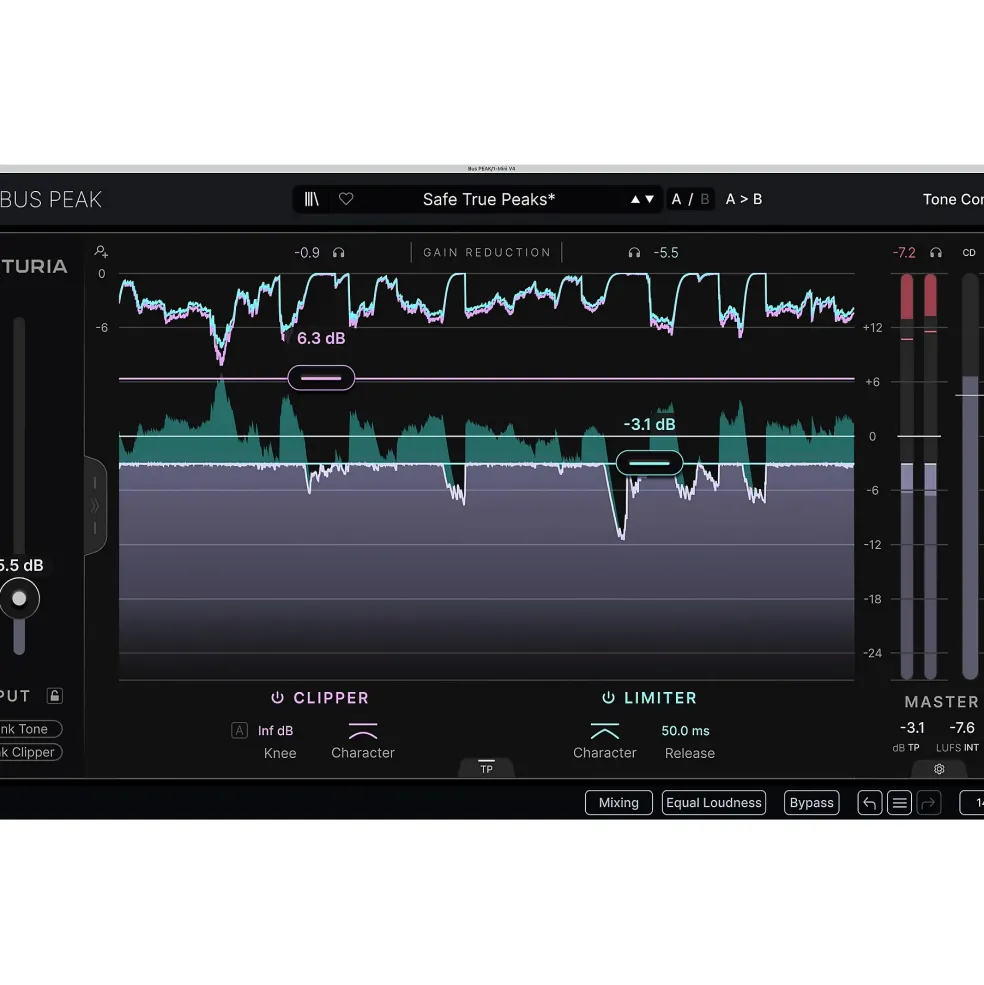Click the 6.3 dB clipper threshold label
984x985 pixels.
coord(321,338)
